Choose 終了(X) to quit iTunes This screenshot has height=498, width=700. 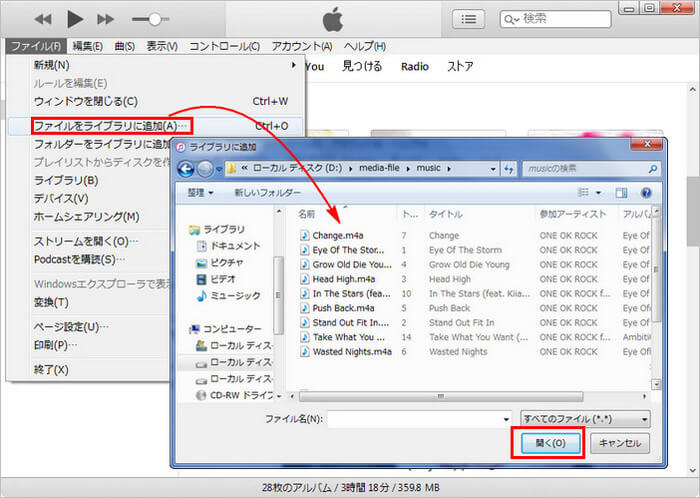point(51,369)
